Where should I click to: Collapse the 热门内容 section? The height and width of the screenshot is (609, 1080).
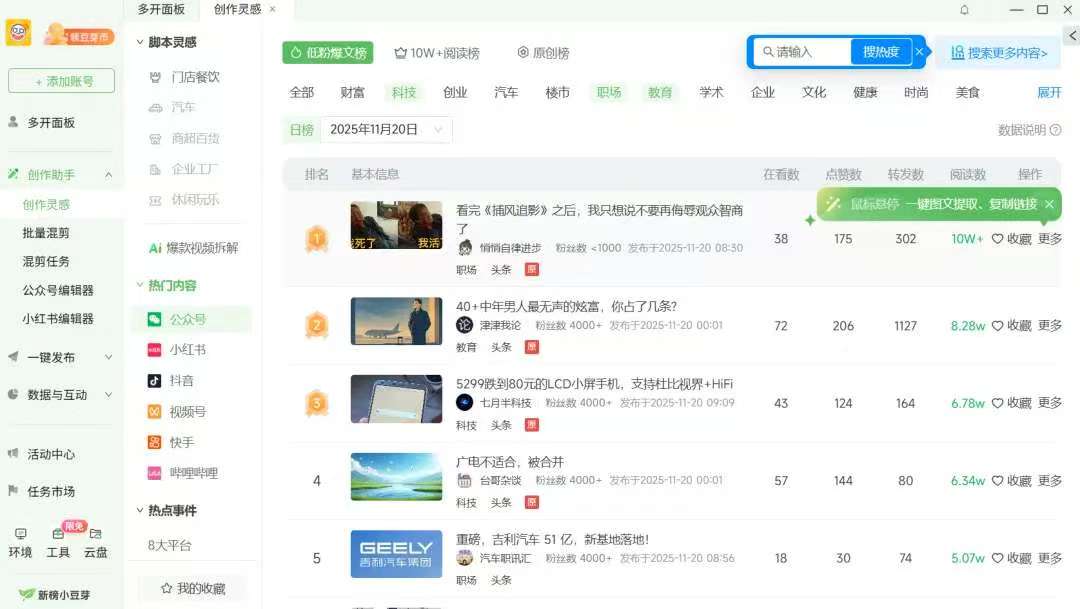(140, 285)
